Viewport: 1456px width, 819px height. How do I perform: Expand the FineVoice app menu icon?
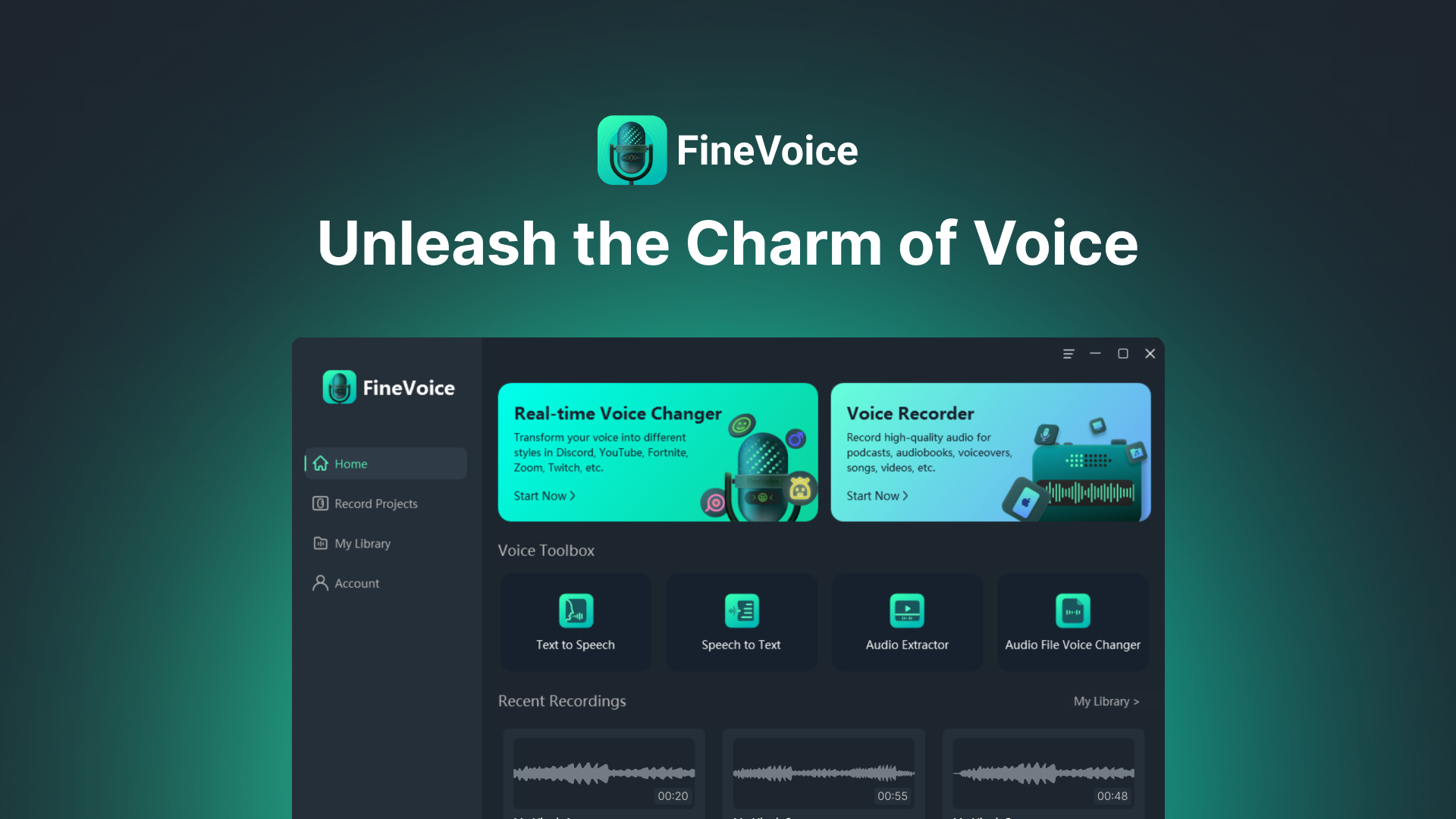pyautogui.click(x=1068, y=354)
